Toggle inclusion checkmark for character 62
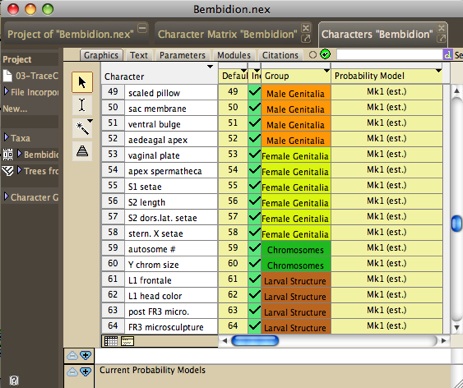Screen dimensions: 463x388 click(255, 294)
